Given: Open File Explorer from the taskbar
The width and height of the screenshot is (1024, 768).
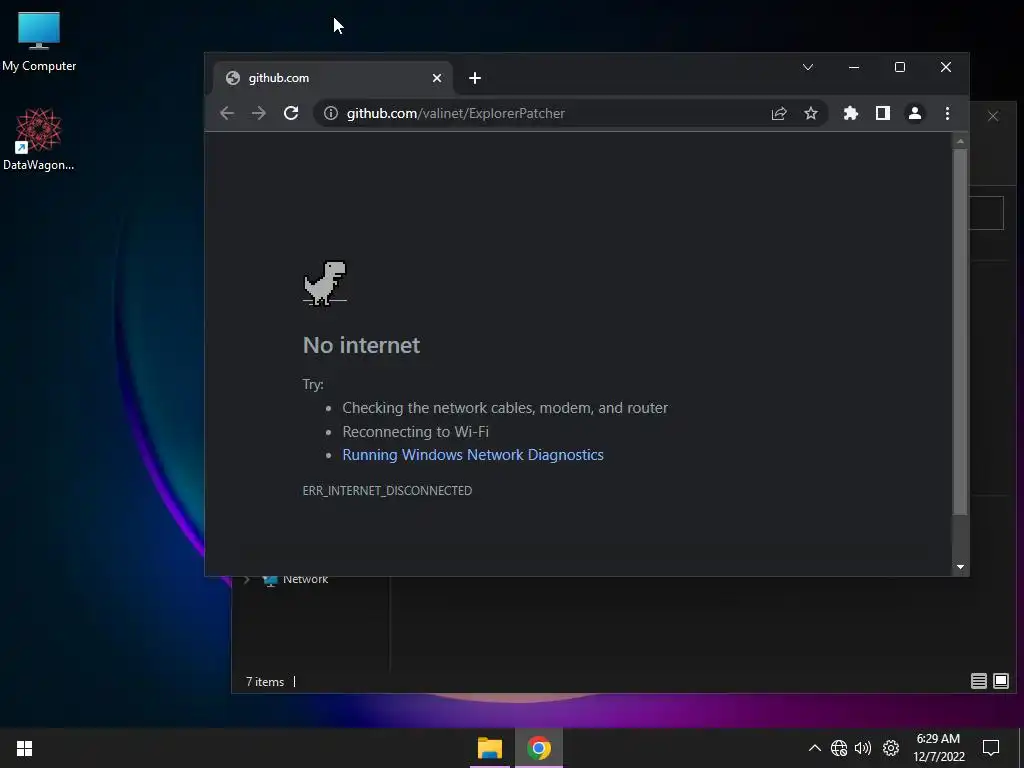Looking at the screenshot, I should 490,748.
